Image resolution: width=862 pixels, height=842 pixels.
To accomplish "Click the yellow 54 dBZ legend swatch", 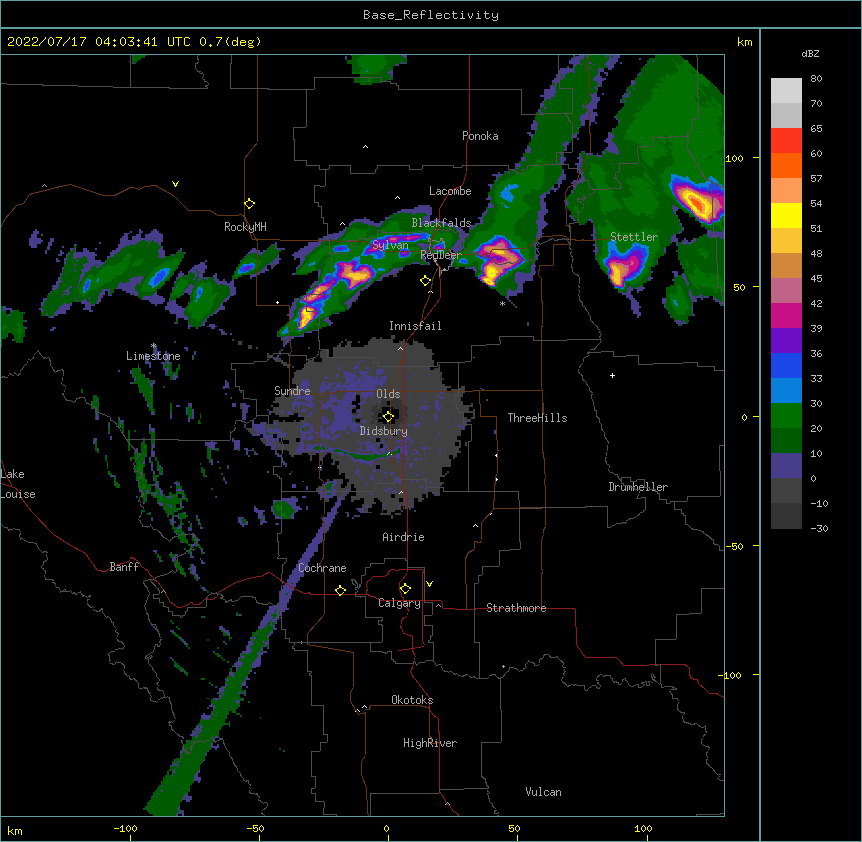I will coord(786,215).
